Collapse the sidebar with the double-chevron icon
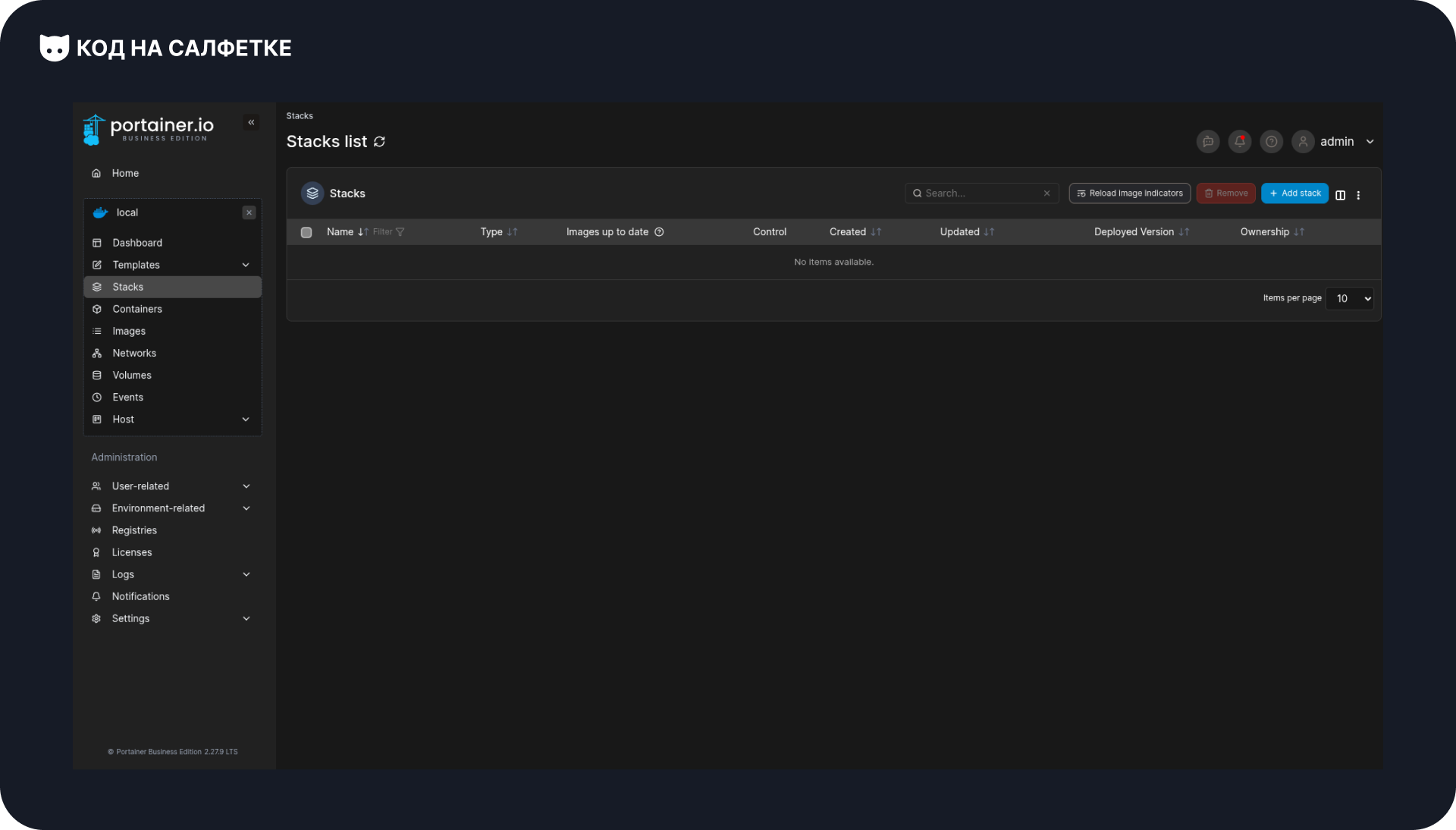This screenshot has width=1456, height=830. (251, 122)
